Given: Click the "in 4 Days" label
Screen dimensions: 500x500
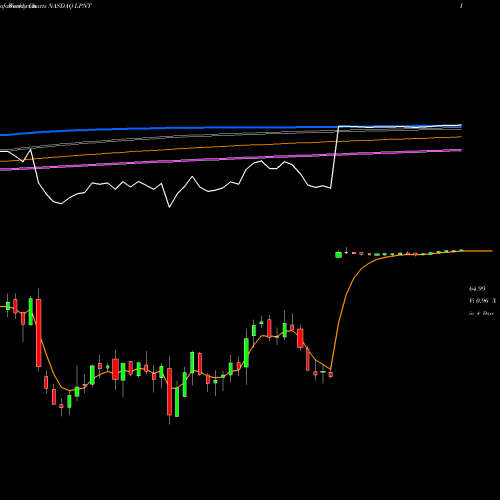Looking at the screenshot, I should [x=481, y=313].
